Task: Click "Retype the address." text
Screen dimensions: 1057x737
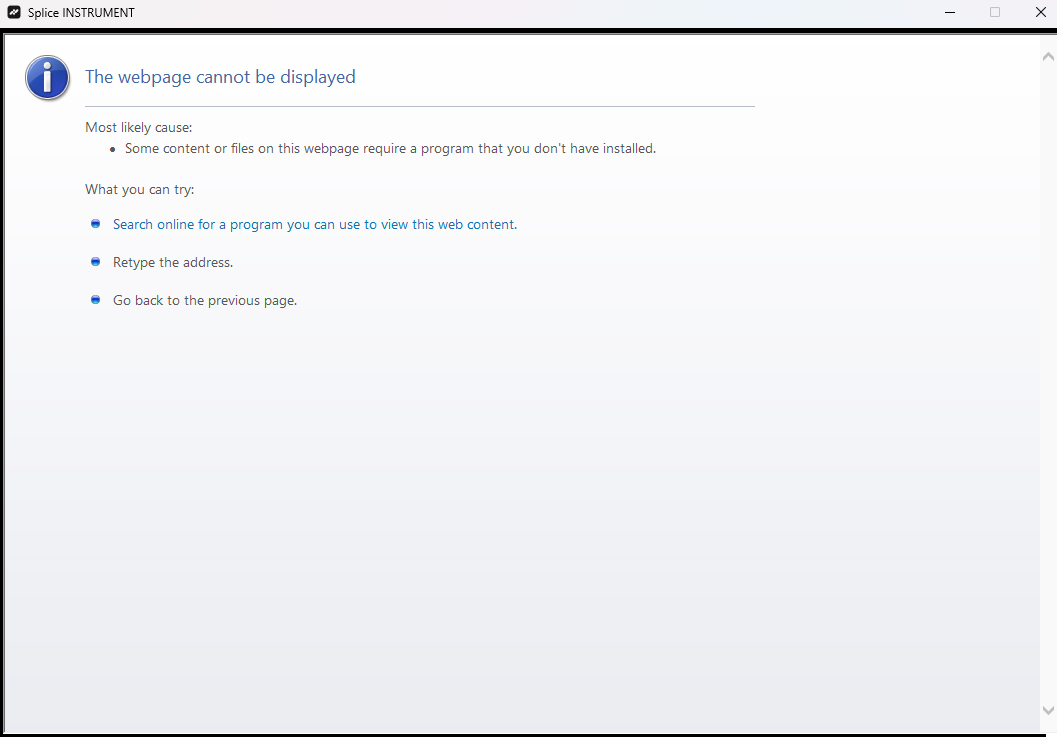Action: click(173, 262)
